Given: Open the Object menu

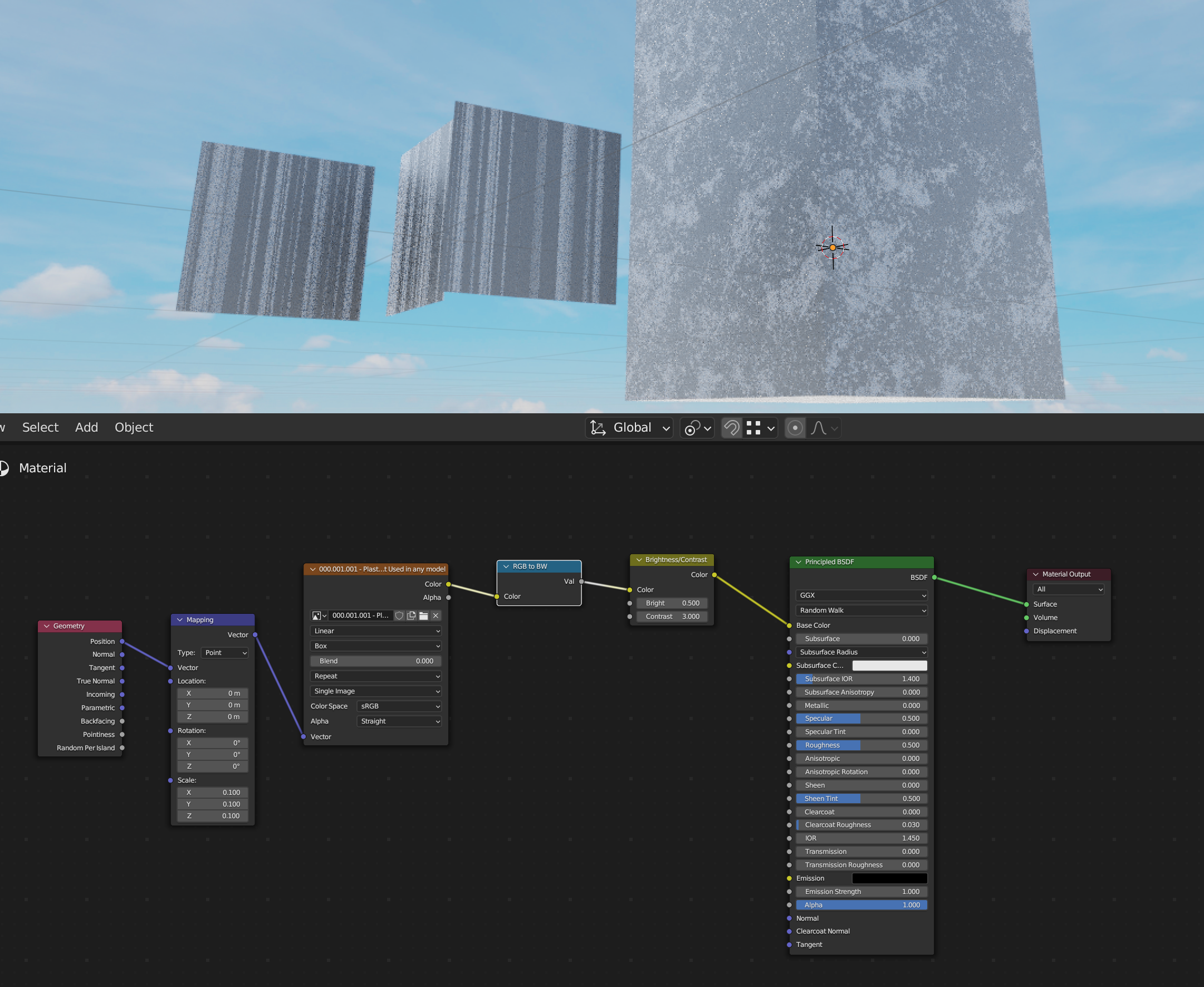Looking at the screenshot, I should pos(134,427).
